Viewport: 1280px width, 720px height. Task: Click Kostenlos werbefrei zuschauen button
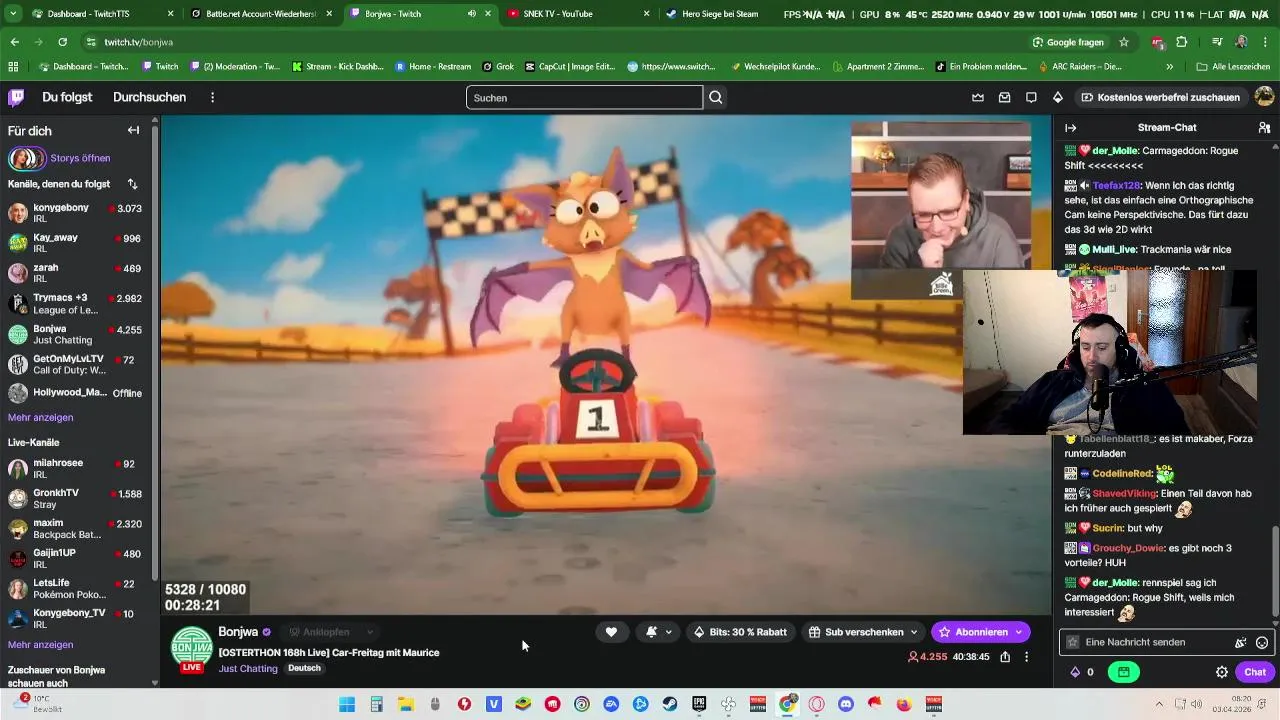click(1160, 97)
